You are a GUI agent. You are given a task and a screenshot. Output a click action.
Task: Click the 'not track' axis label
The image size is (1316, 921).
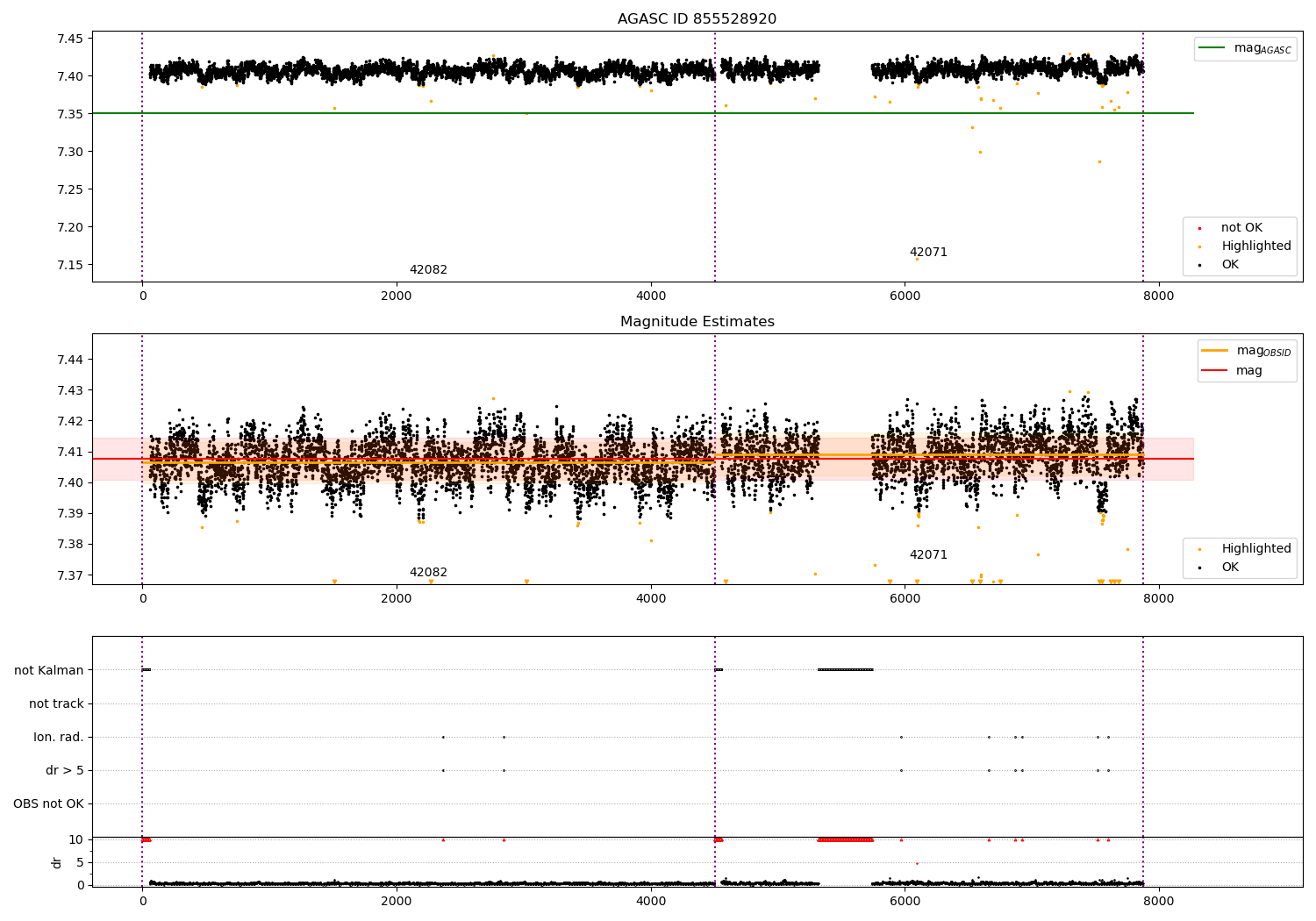[x=56, y=704]
